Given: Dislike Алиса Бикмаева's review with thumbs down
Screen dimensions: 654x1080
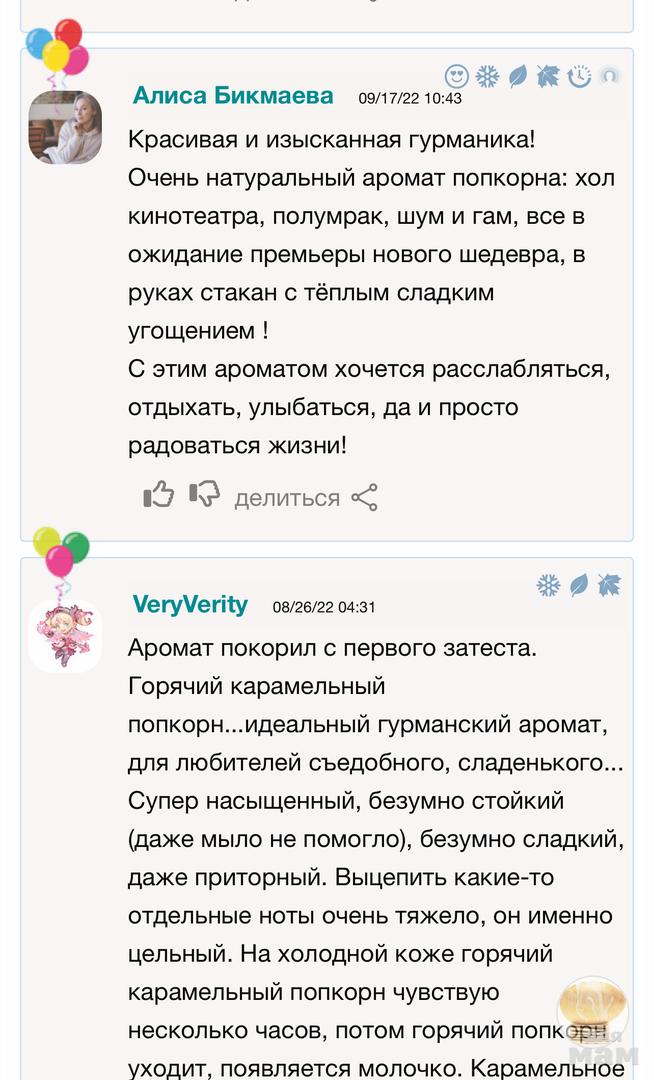Looking at the screenshot, I should pos(204,495).
